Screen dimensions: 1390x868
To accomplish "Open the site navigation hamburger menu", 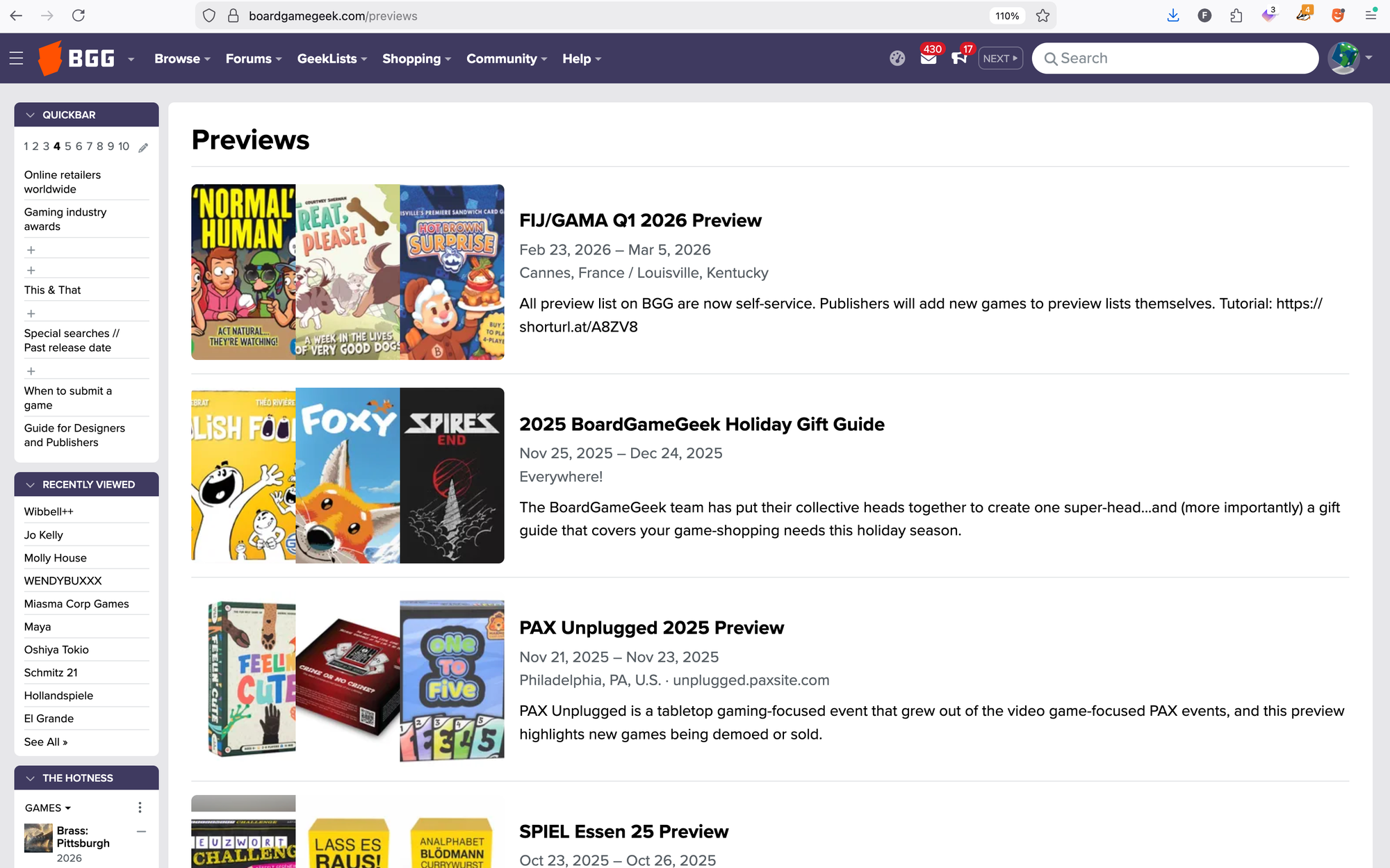I will (16, 58).
